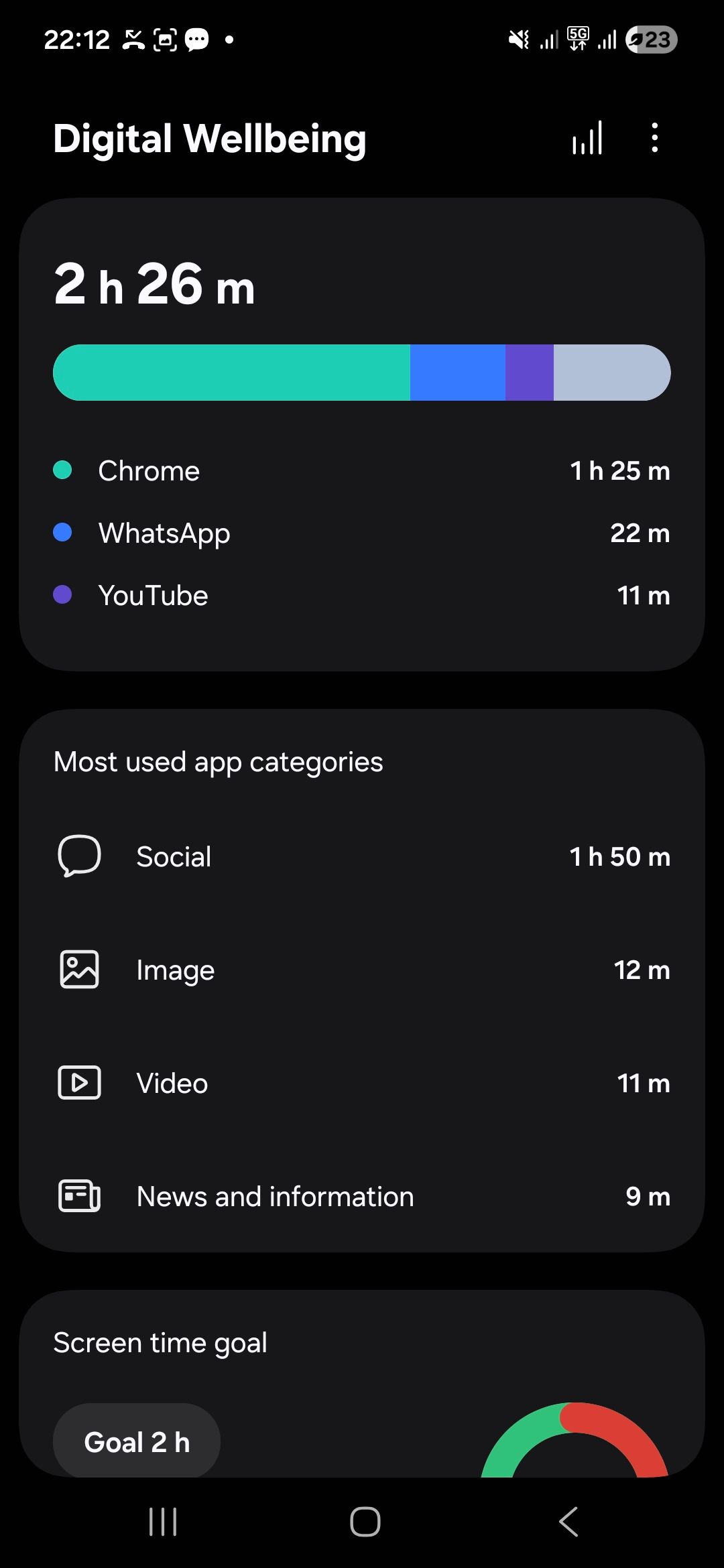Tap the Video category play icon
This screenshot has width=724, height=1568.
pyautogui.click(x=79, y=1083)
